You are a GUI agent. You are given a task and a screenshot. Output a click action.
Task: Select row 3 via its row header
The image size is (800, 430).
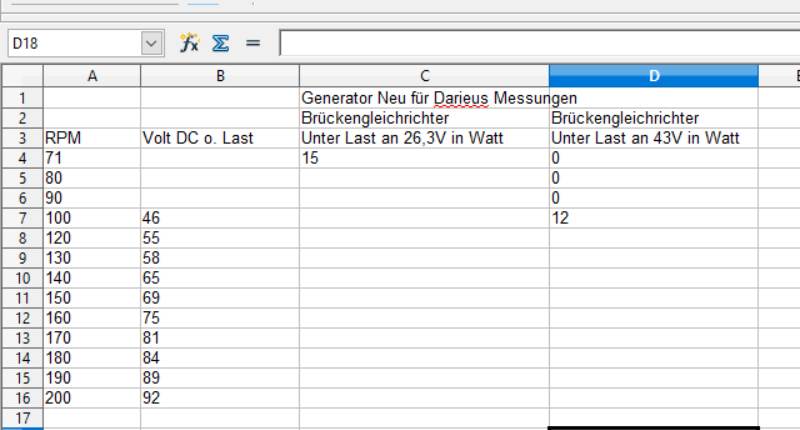22,138
